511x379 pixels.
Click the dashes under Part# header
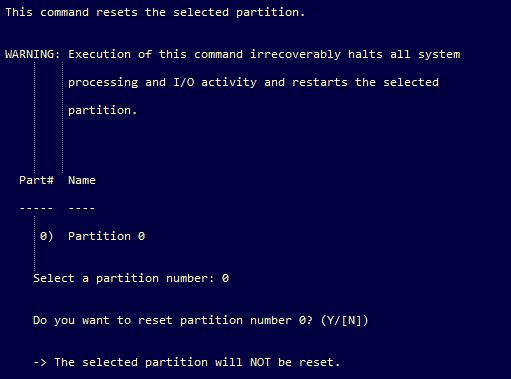(x=36, y=209)
